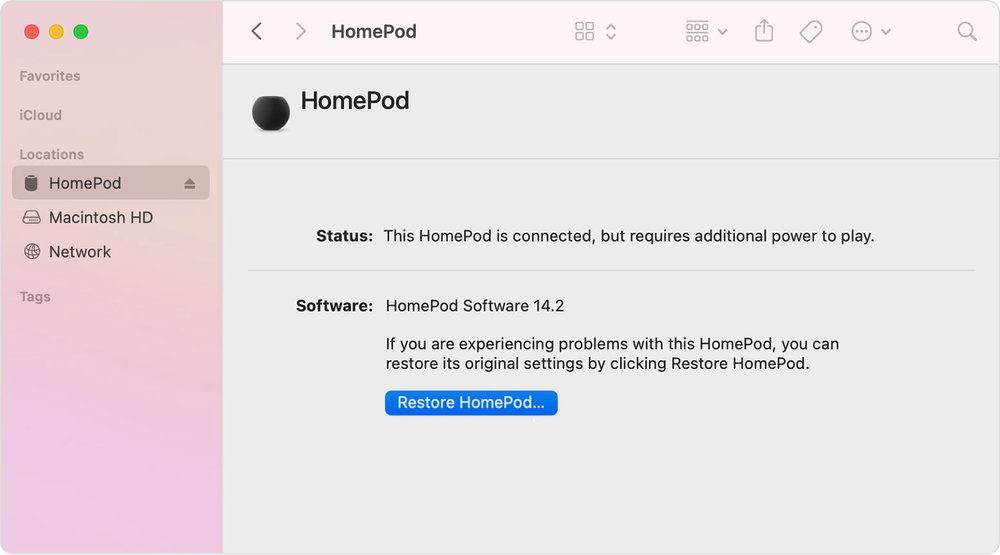Open the view switcher up-down arrows
The width and height of the screenshot is (1000, 555).
click(611, 32)
